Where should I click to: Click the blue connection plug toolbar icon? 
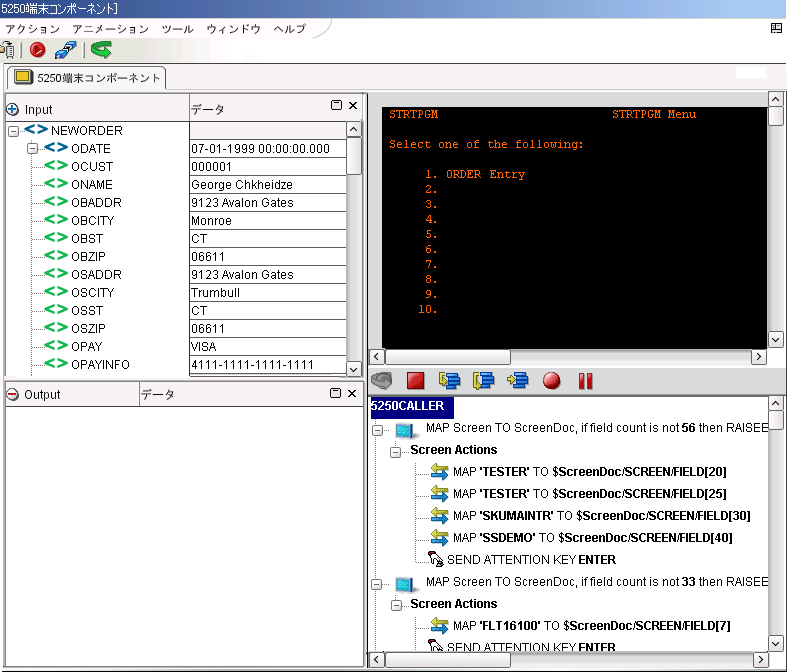click(66, 49)
